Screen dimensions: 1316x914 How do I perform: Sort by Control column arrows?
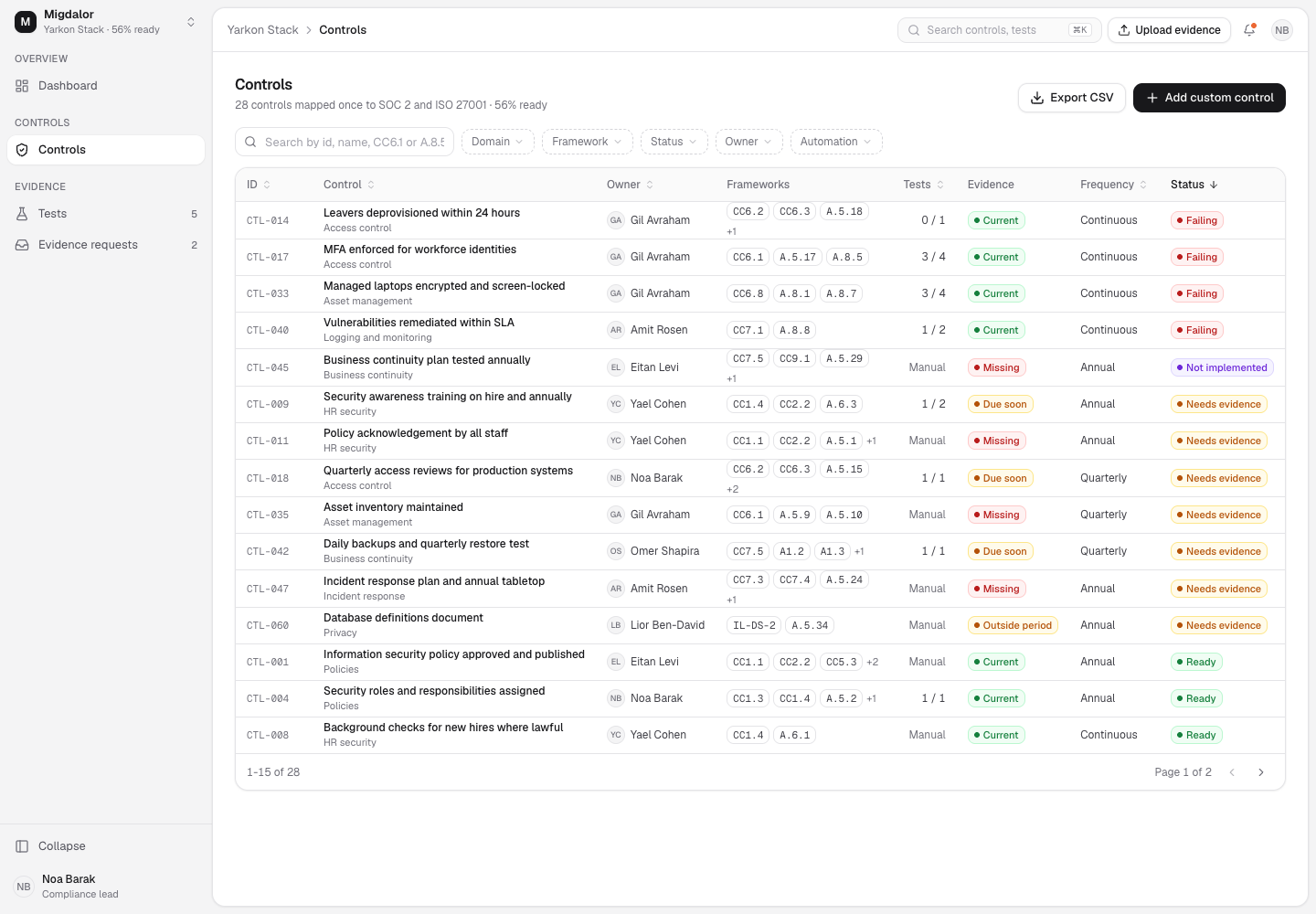tap(371, 185)
